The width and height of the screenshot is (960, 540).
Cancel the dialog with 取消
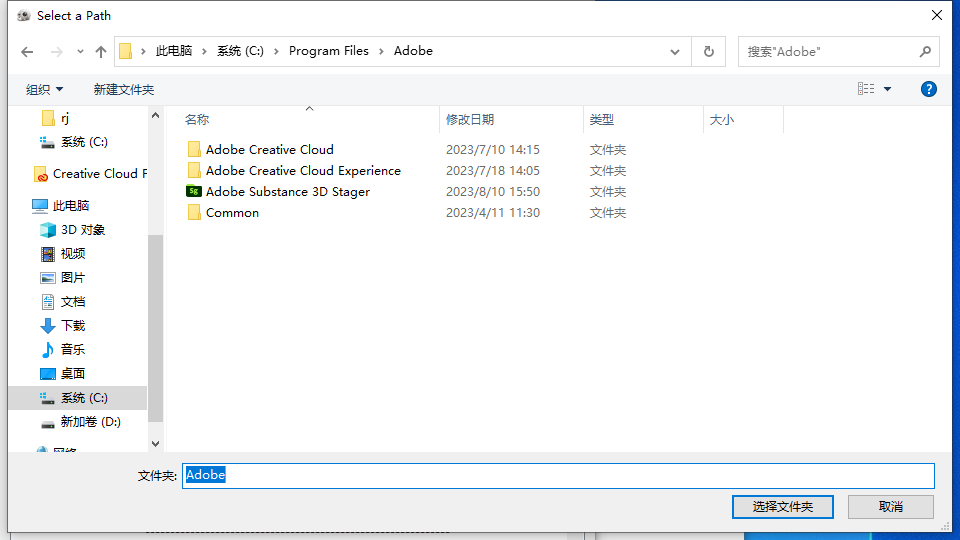click(x=891, y=507)
